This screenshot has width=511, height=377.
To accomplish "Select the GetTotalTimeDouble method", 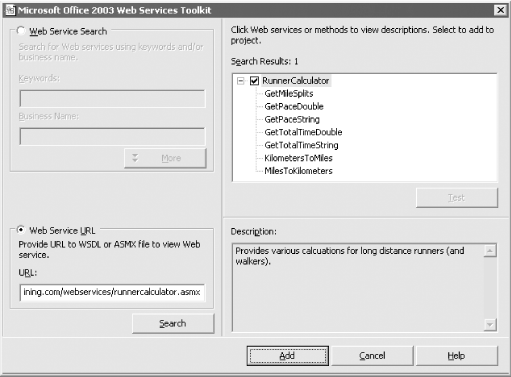I will [303, 132].
